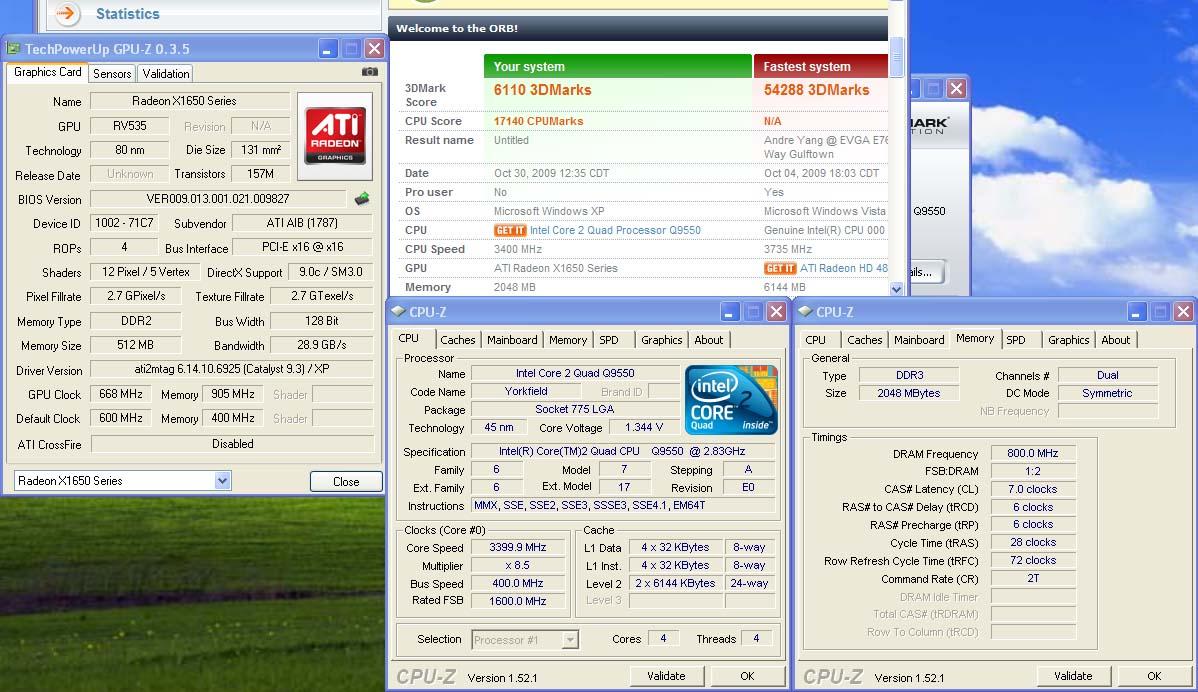Click the DRAM Frequency 800.0 MHz value
Viewport: 1198px width, 692px height.
[1033, 453]
